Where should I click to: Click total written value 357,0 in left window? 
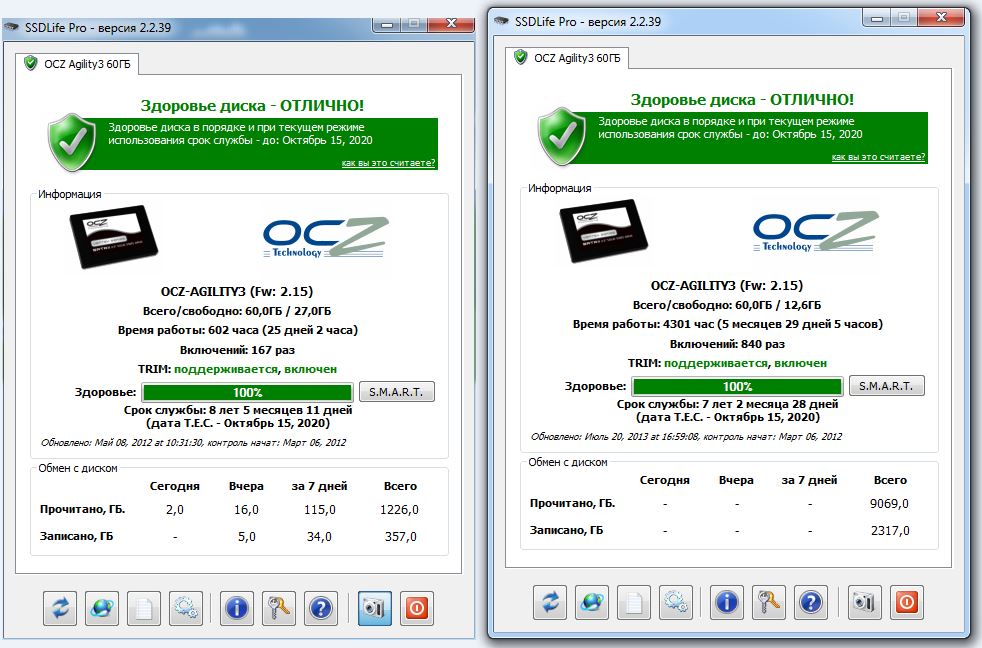click(x=400, y=537)
